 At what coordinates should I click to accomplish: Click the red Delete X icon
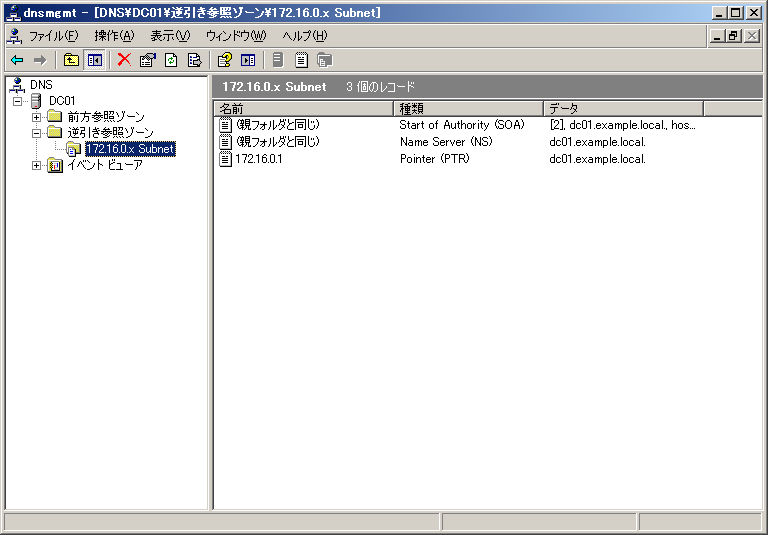point(124,60)
